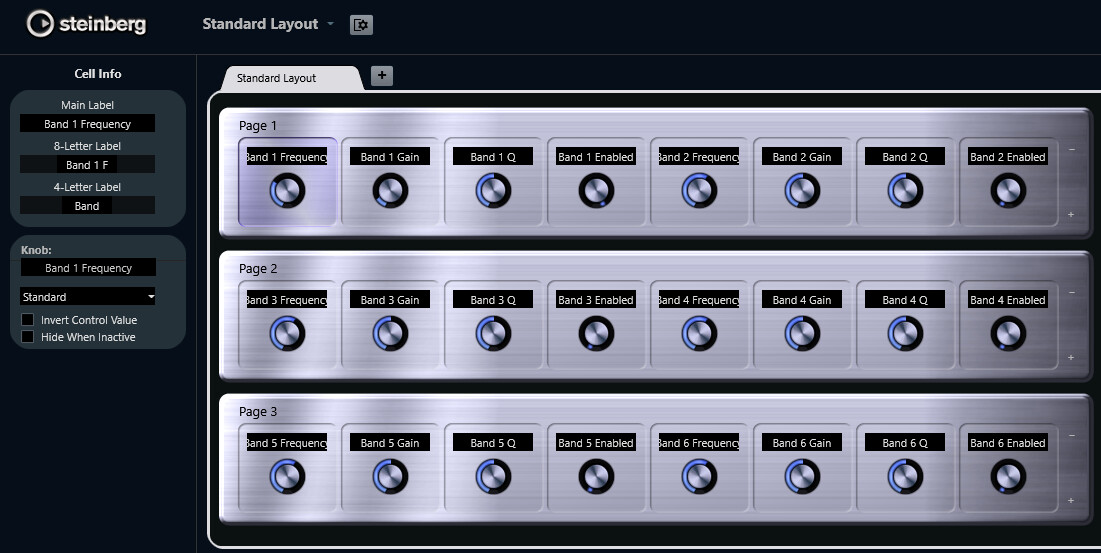This screenshot has width=1101, height=553.
Task: Open the layout settings gear icon
Action: [361, 25]
